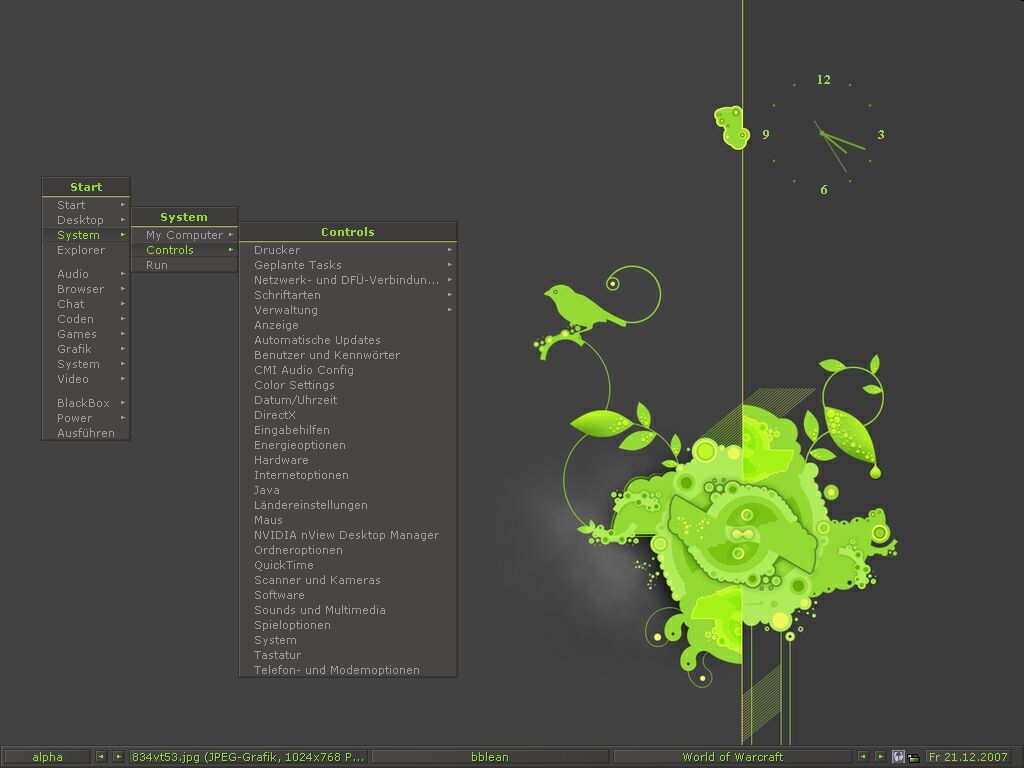
Task: Click the System submenu title bar
Action: [x=184, y=217]
